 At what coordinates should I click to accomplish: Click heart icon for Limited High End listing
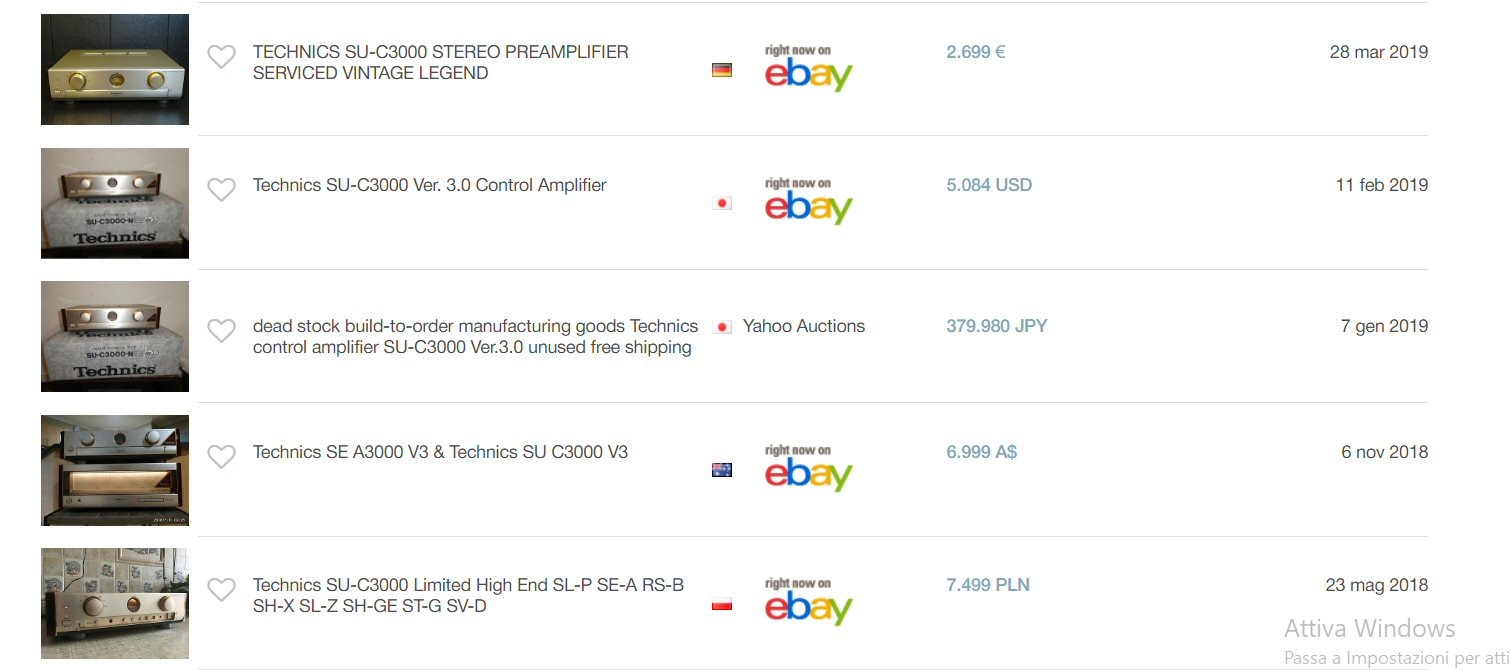click(x=221, y=589)
